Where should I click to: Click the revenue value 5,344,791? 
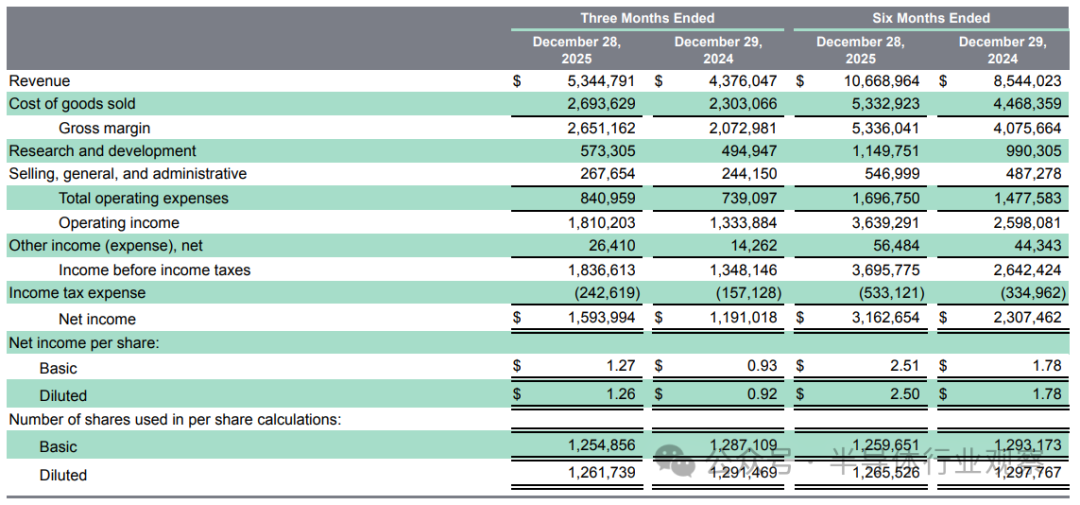coord(601,81)
